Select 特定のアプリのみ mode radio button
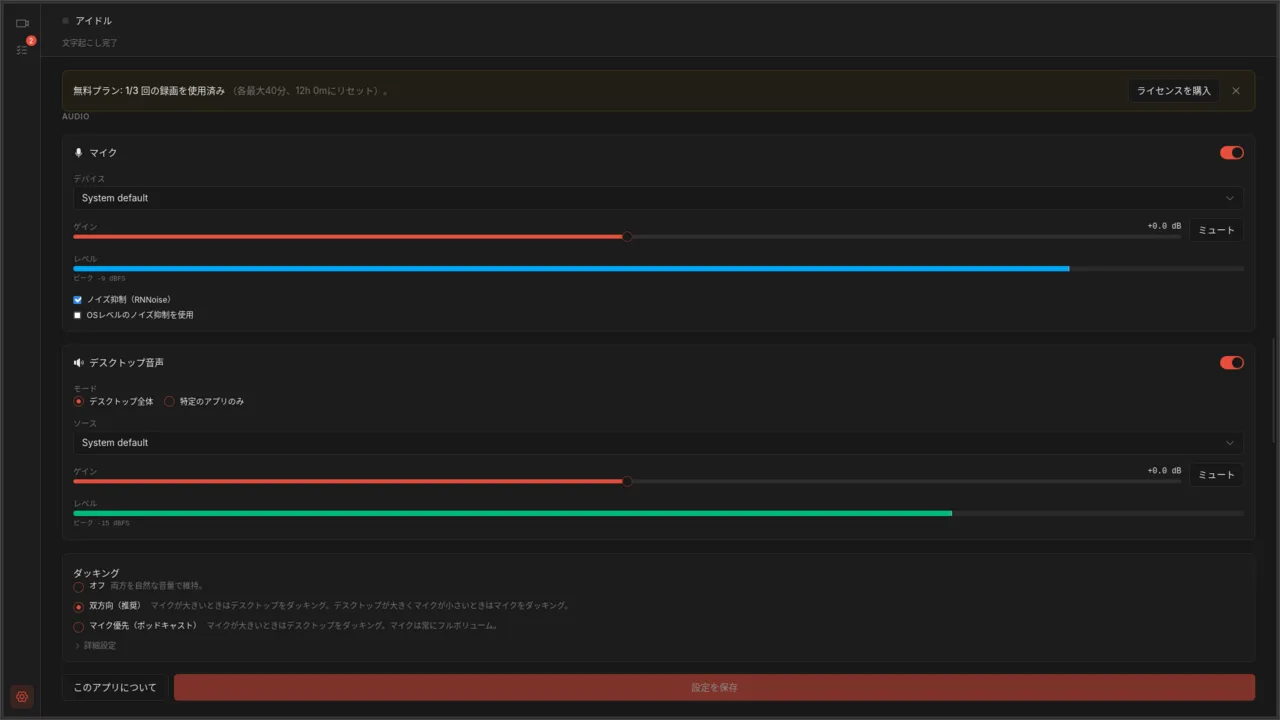 169,402
